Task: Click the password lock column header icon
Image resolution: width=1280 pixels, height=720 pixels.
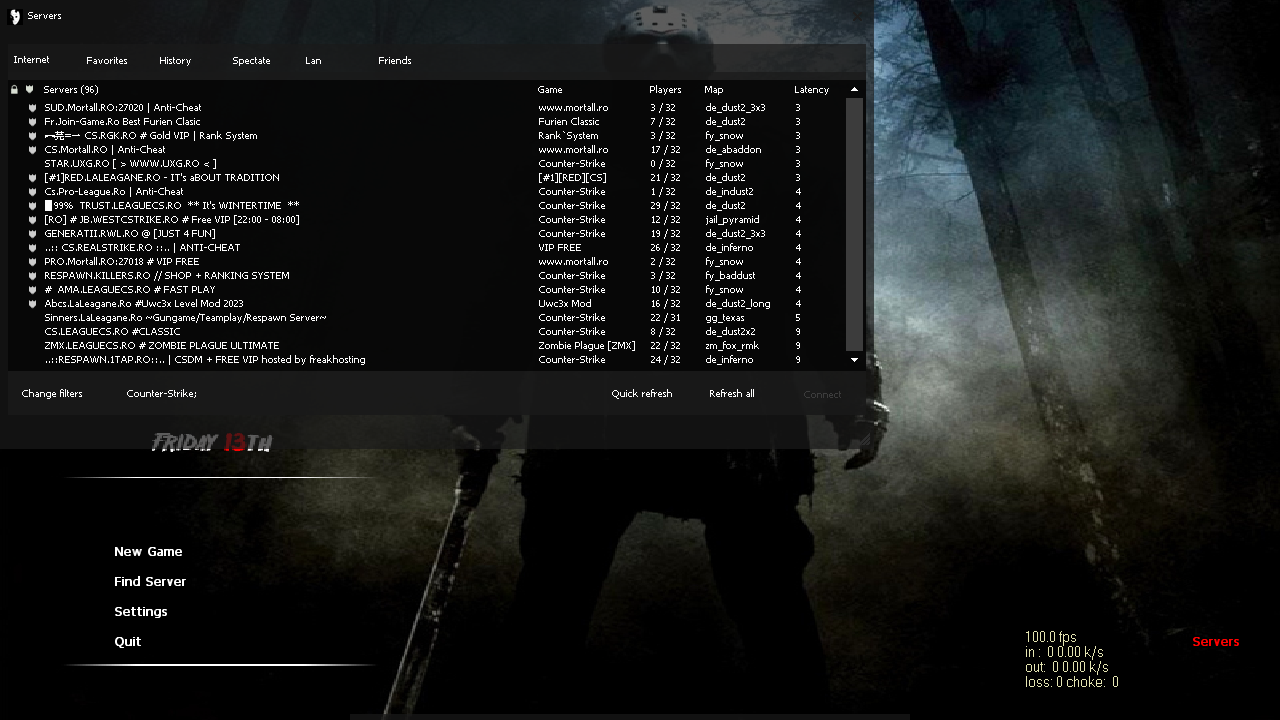Action: click(x=14, y=90)
